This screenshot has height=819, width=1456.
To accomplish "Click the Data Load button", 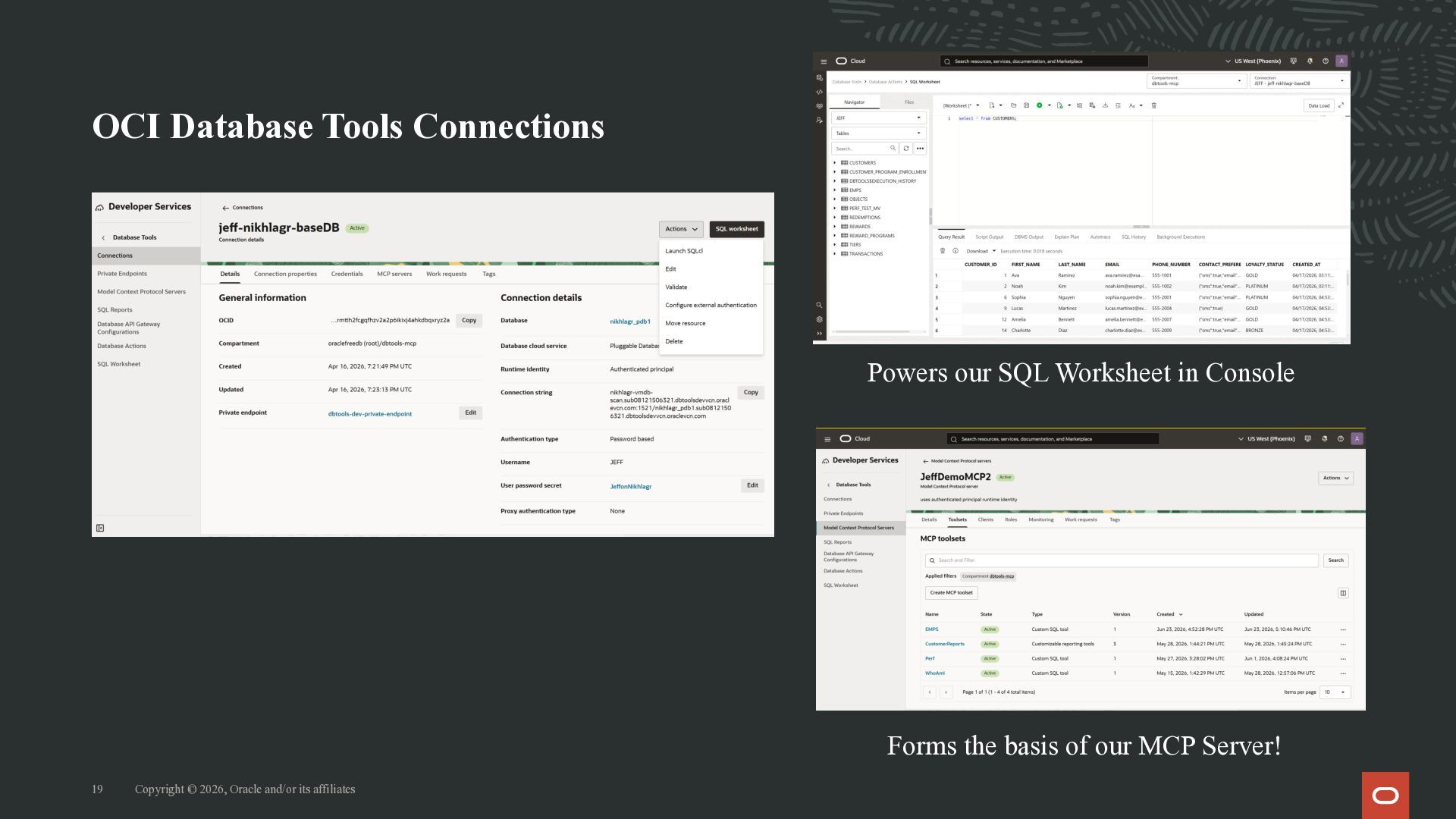I will pyautogui.click(x=1319, y=105).
